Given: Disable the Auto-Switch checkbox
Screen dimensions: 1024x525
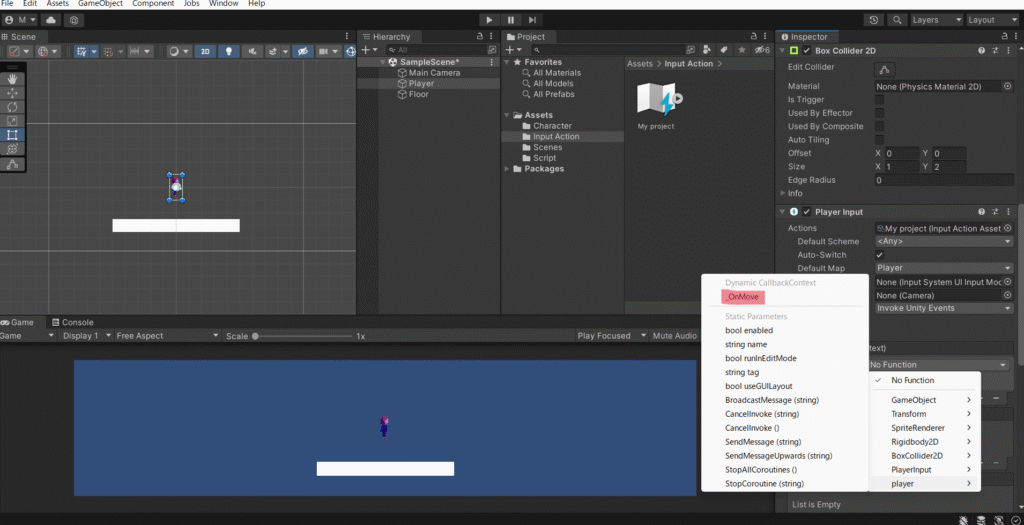Looking at the screenshot, I should [x=880, y=255].
